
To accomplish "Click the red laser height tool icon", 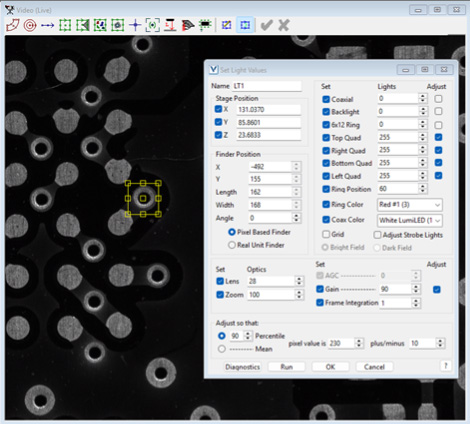I will (170, 25).
